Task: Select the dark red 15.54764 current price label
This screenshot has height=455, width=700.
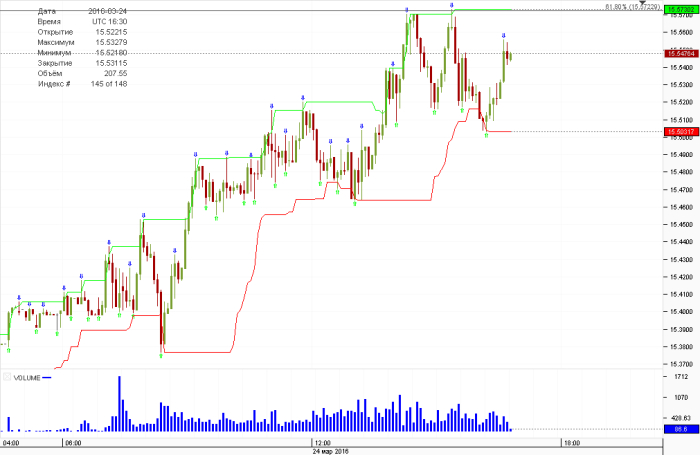Action: pos(681,54)
